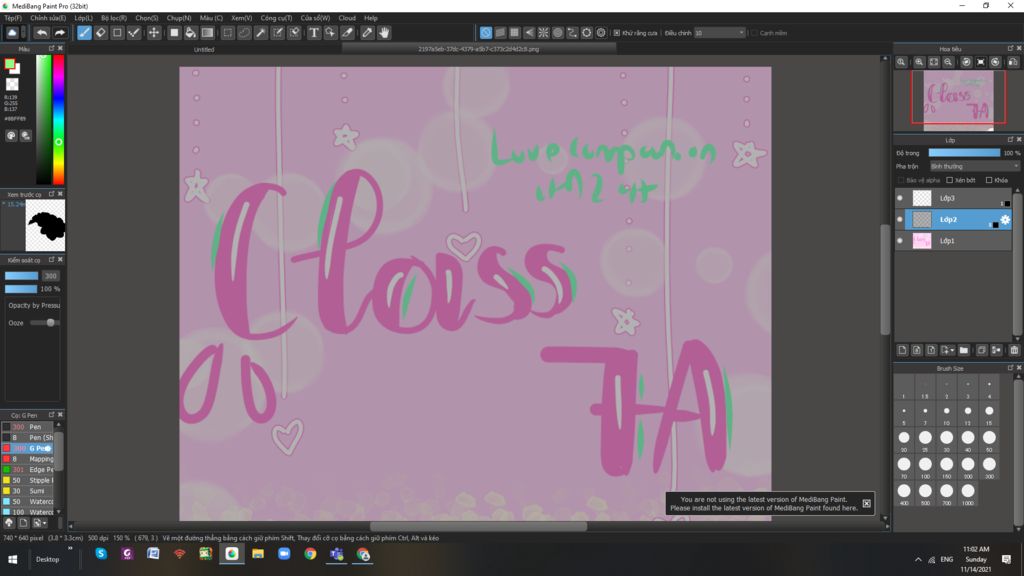Zoom in on navigator panel
The height and width of the screenshot is (576, 1024).
[919, 62]
